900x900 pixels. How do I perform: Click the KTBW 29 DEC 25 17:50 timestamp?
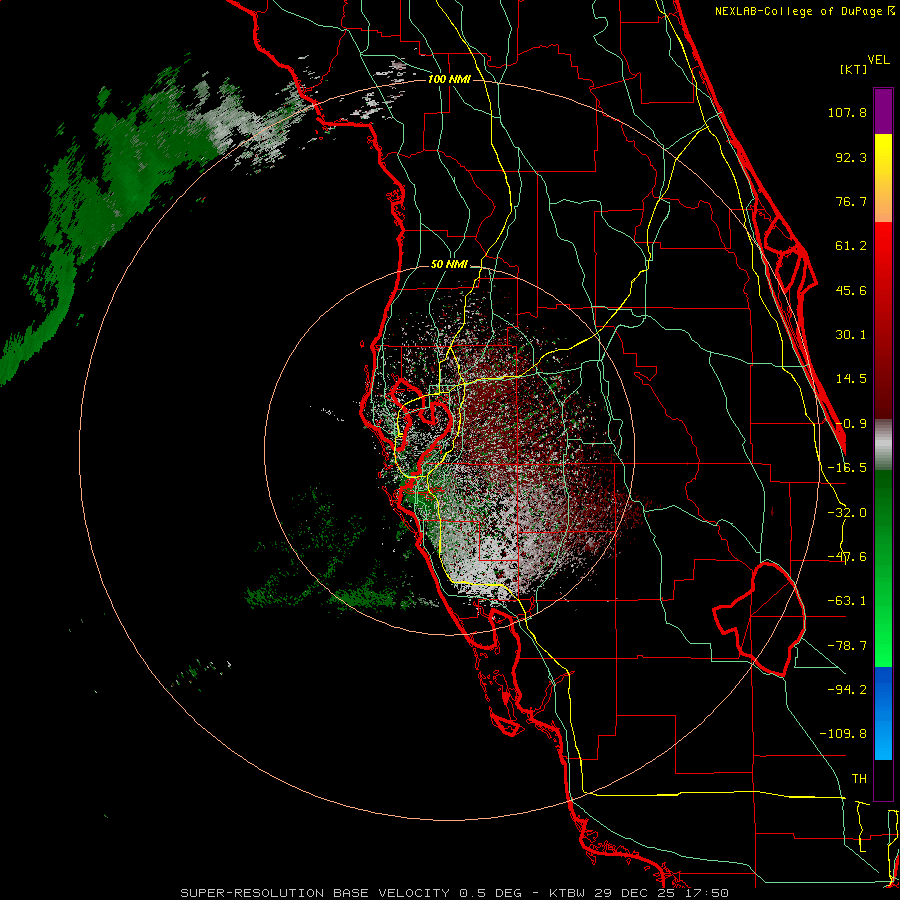639,893
